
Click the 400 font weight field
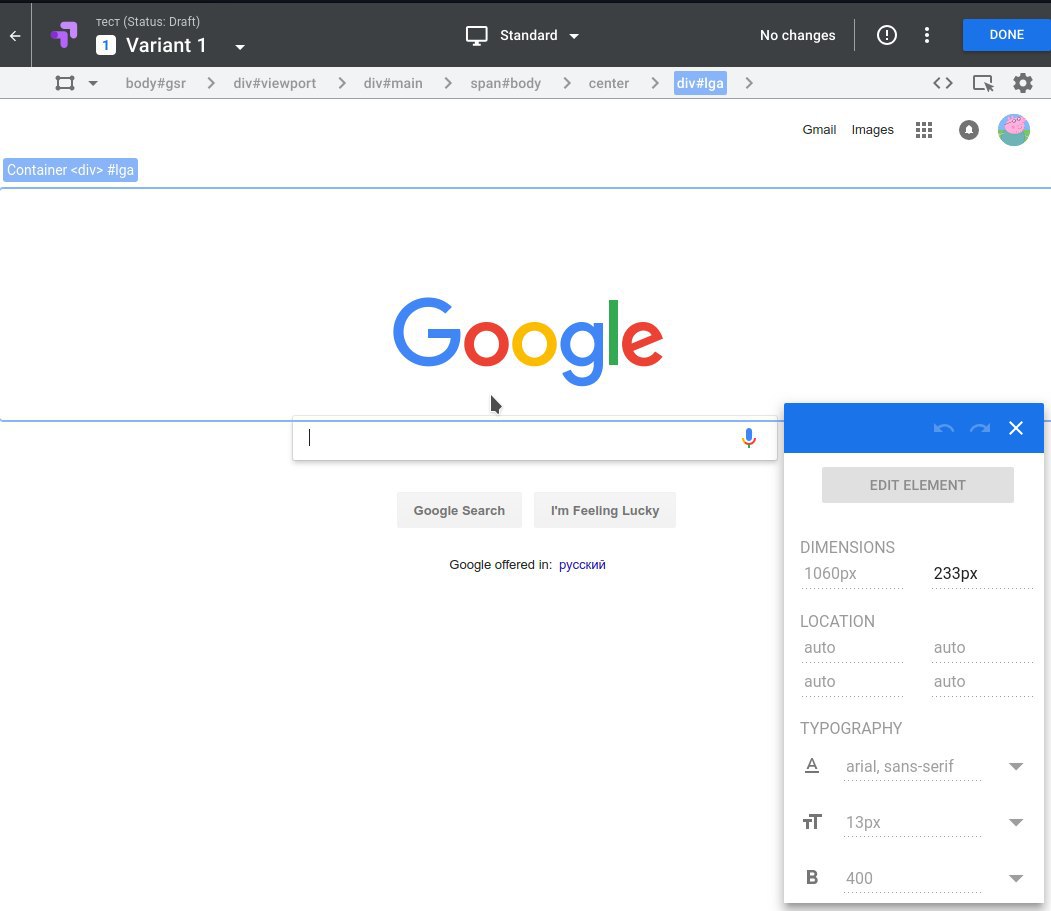pos(912,878)
